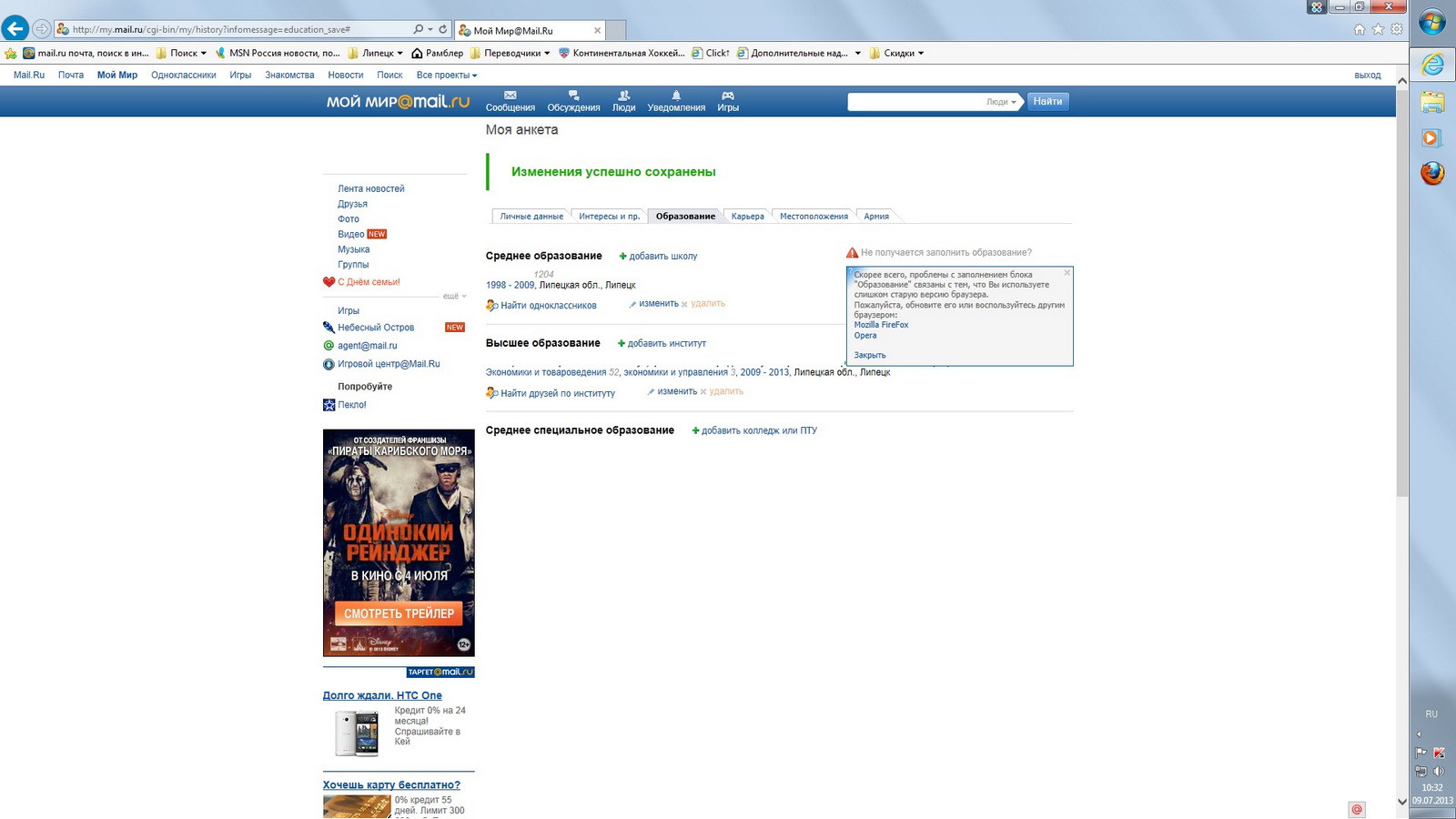The width and height of the screenshot is (1456, 819).
Task: Open Одноклассники in top navigation
Action: [x=184, y=76]
